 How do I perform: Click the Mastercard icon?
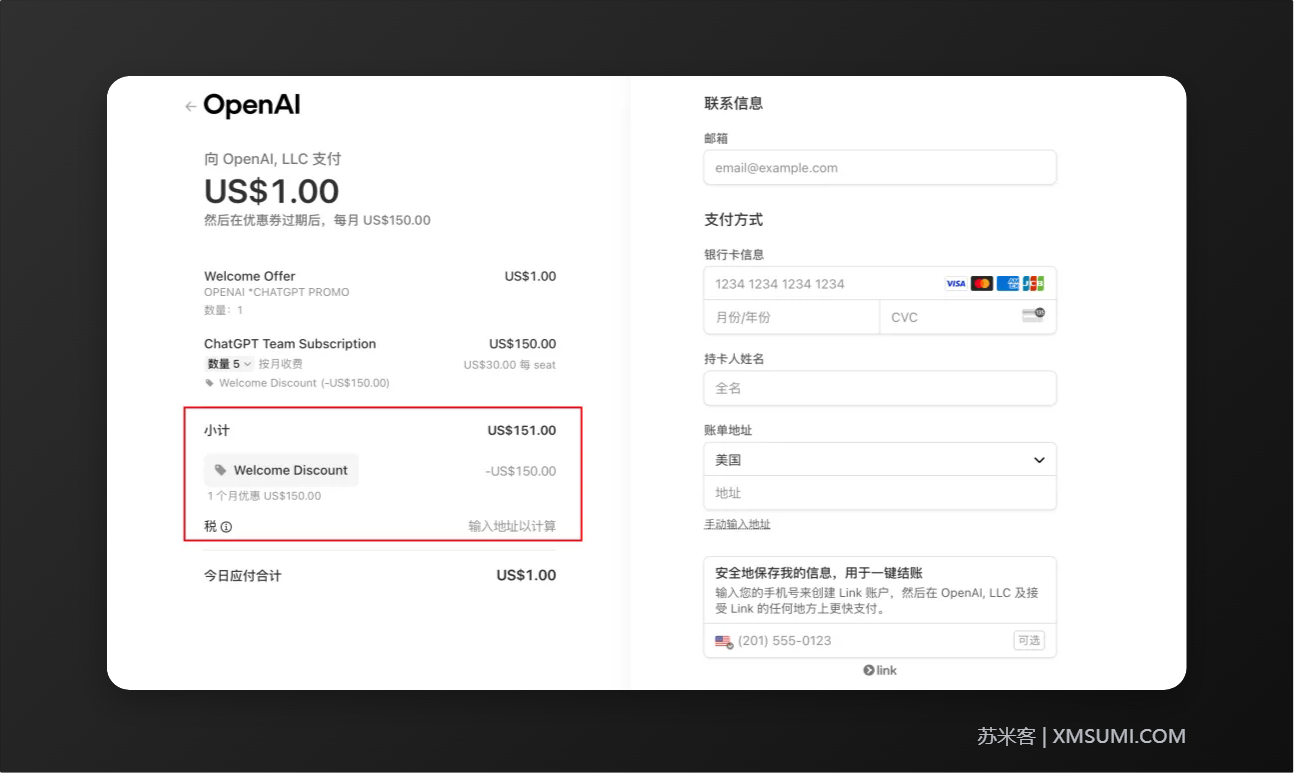982,284
